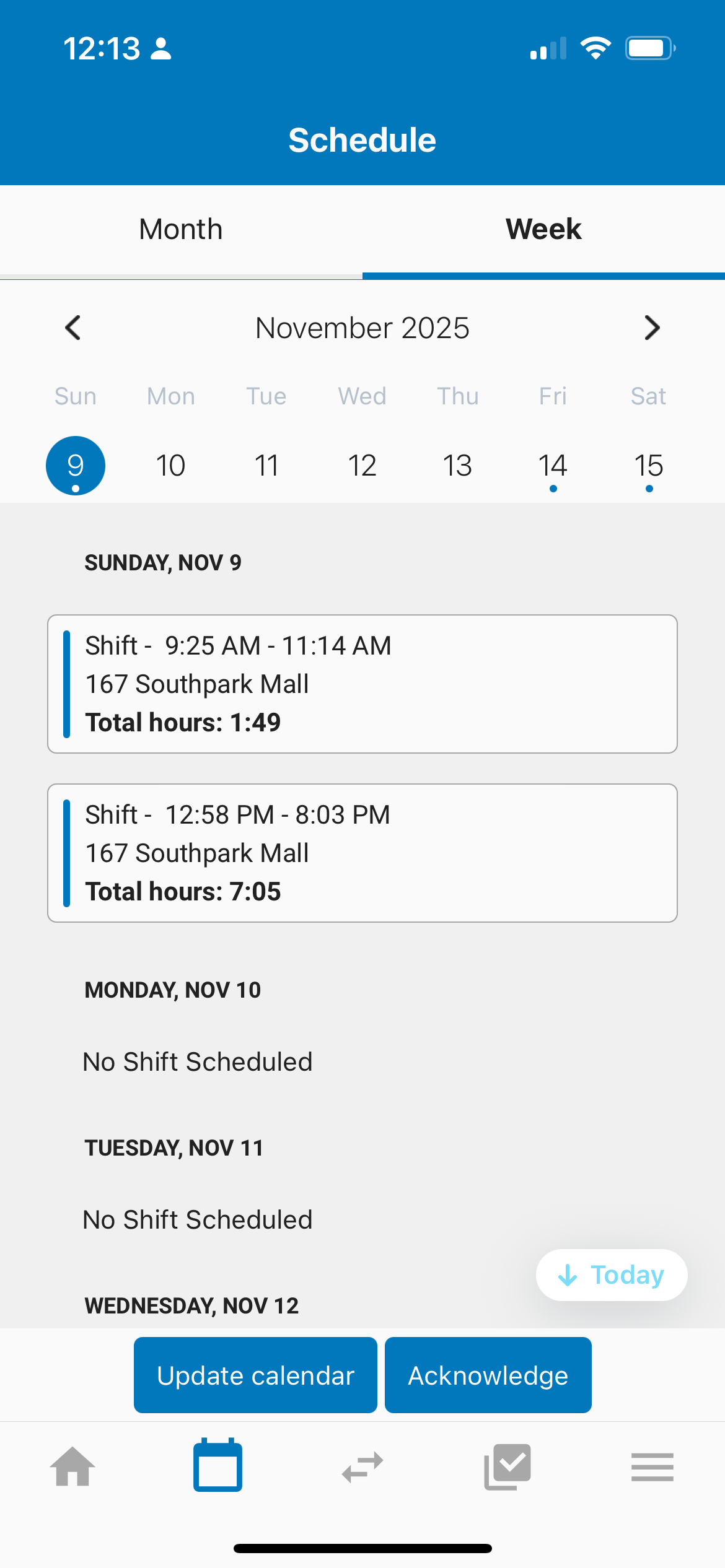Open the hamburger menu icon

652,1467
